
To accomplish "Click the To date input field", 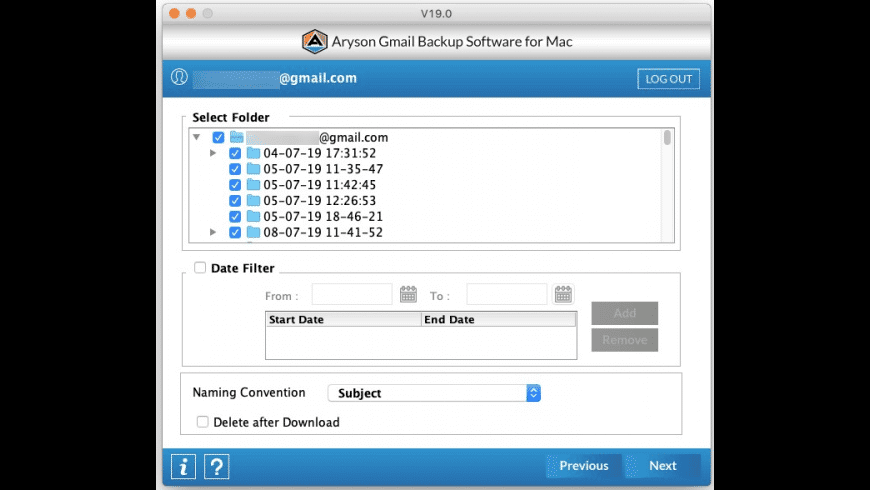I will pos(507,294).
